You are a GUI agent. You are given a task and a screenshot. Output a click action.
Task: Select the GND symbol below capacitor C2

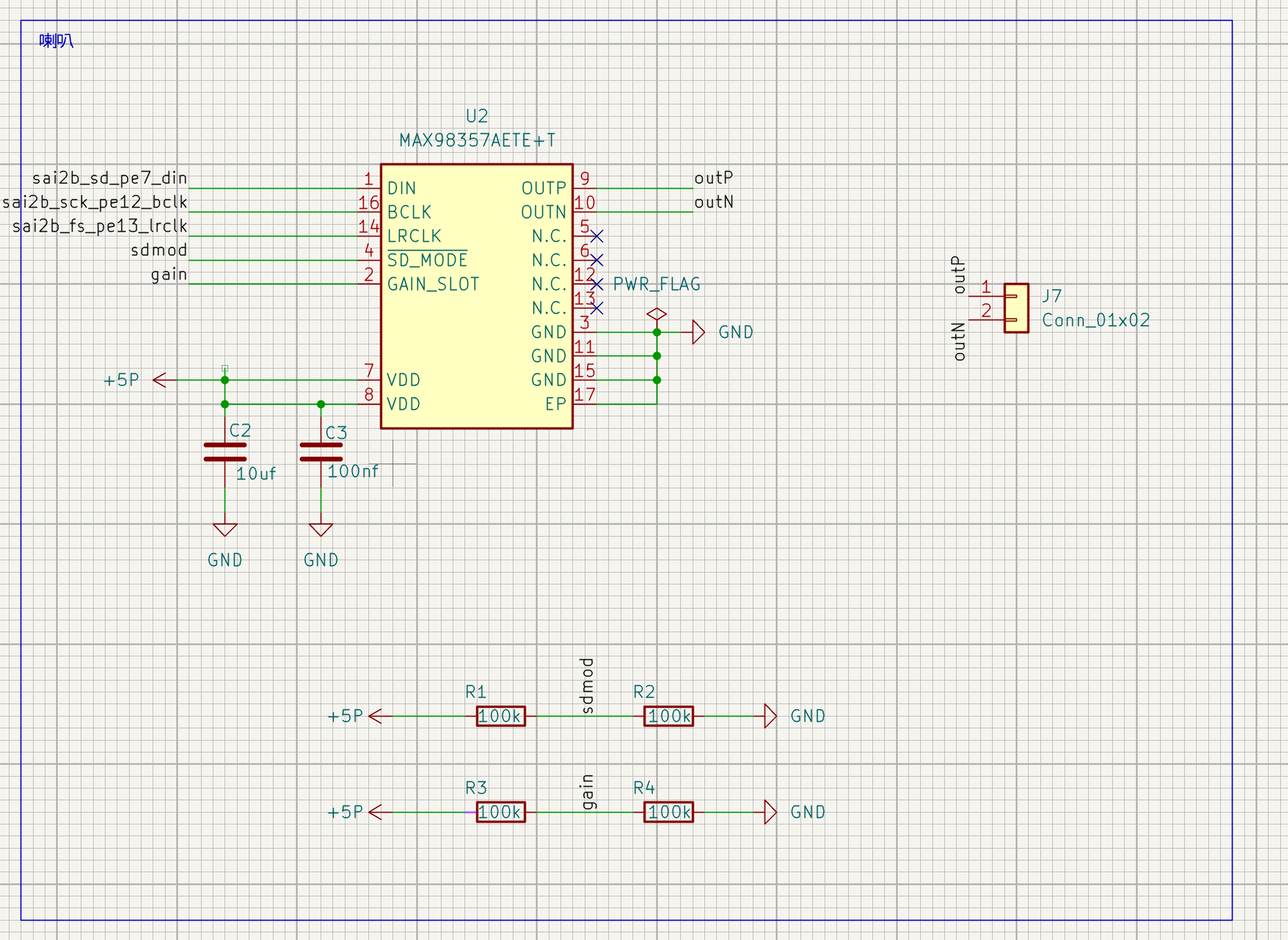(225, 530)
